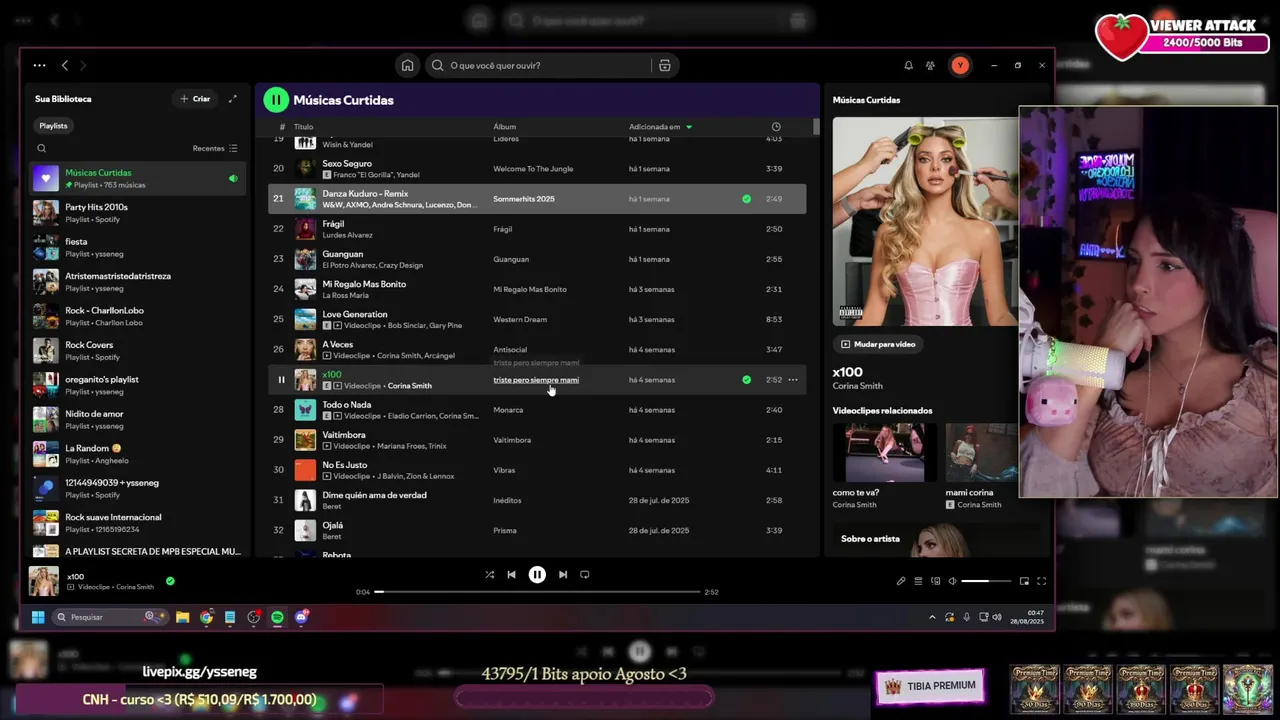
Task: Select the Playlists filter chip
Action: point(53,126)
